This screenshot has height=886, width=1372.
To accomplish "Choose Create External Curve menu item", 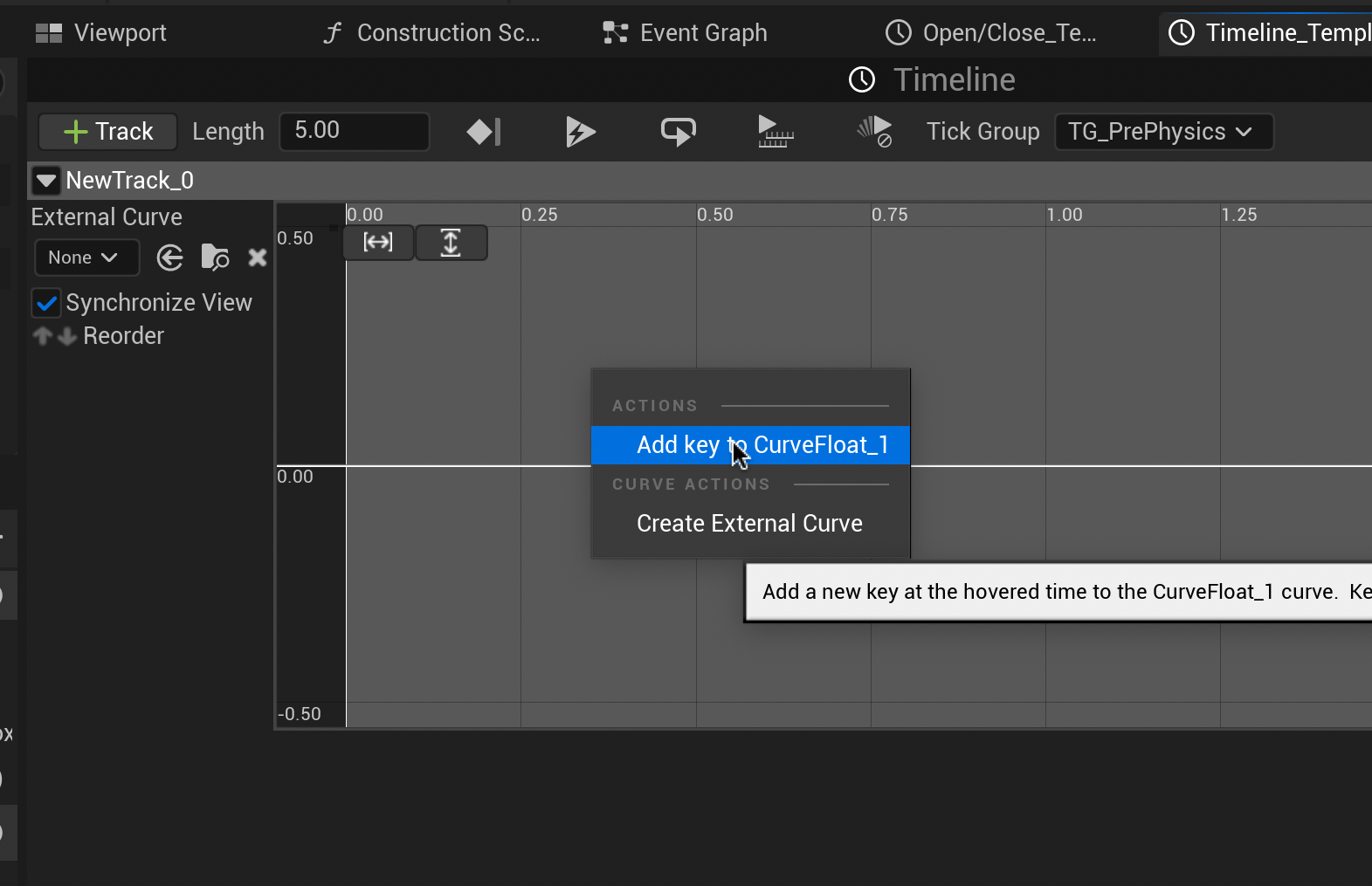I will pos(749,524).
